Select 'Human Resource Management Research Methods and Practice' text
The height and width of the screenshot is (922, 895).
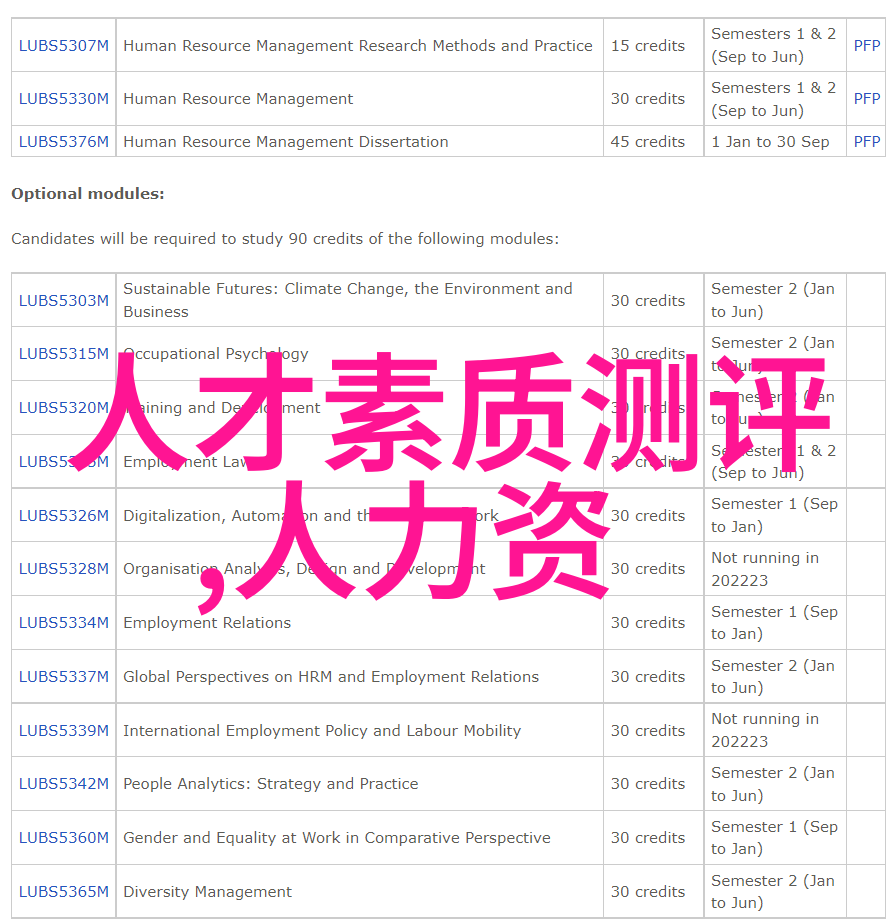[x=358, y=46]
